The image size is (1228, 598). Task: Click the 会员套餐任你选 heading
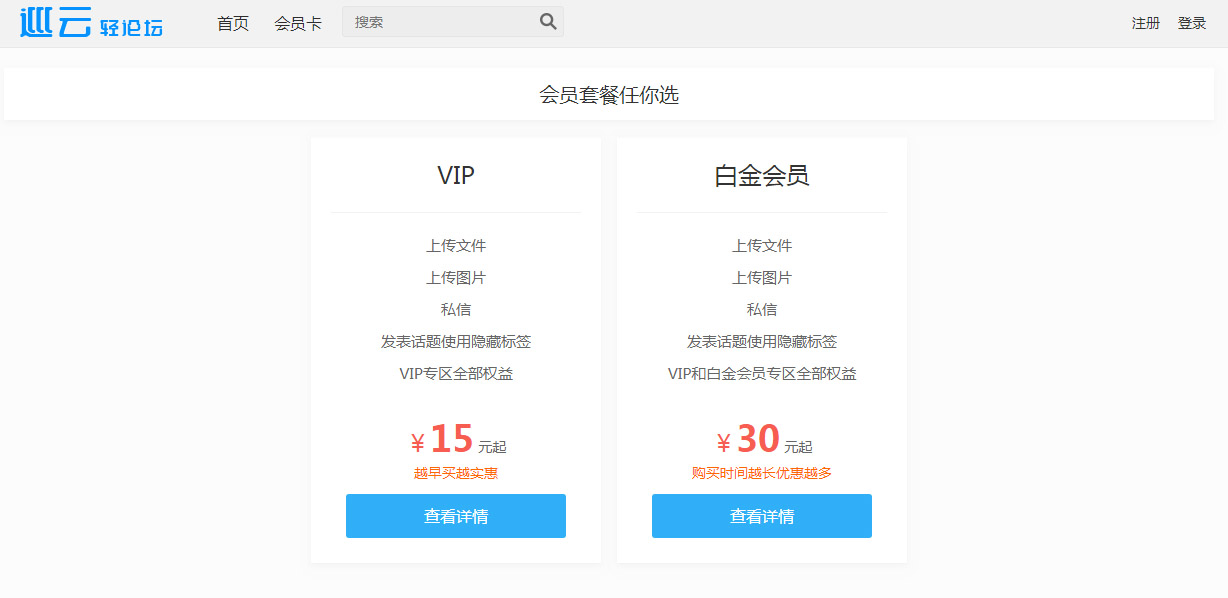609,95
